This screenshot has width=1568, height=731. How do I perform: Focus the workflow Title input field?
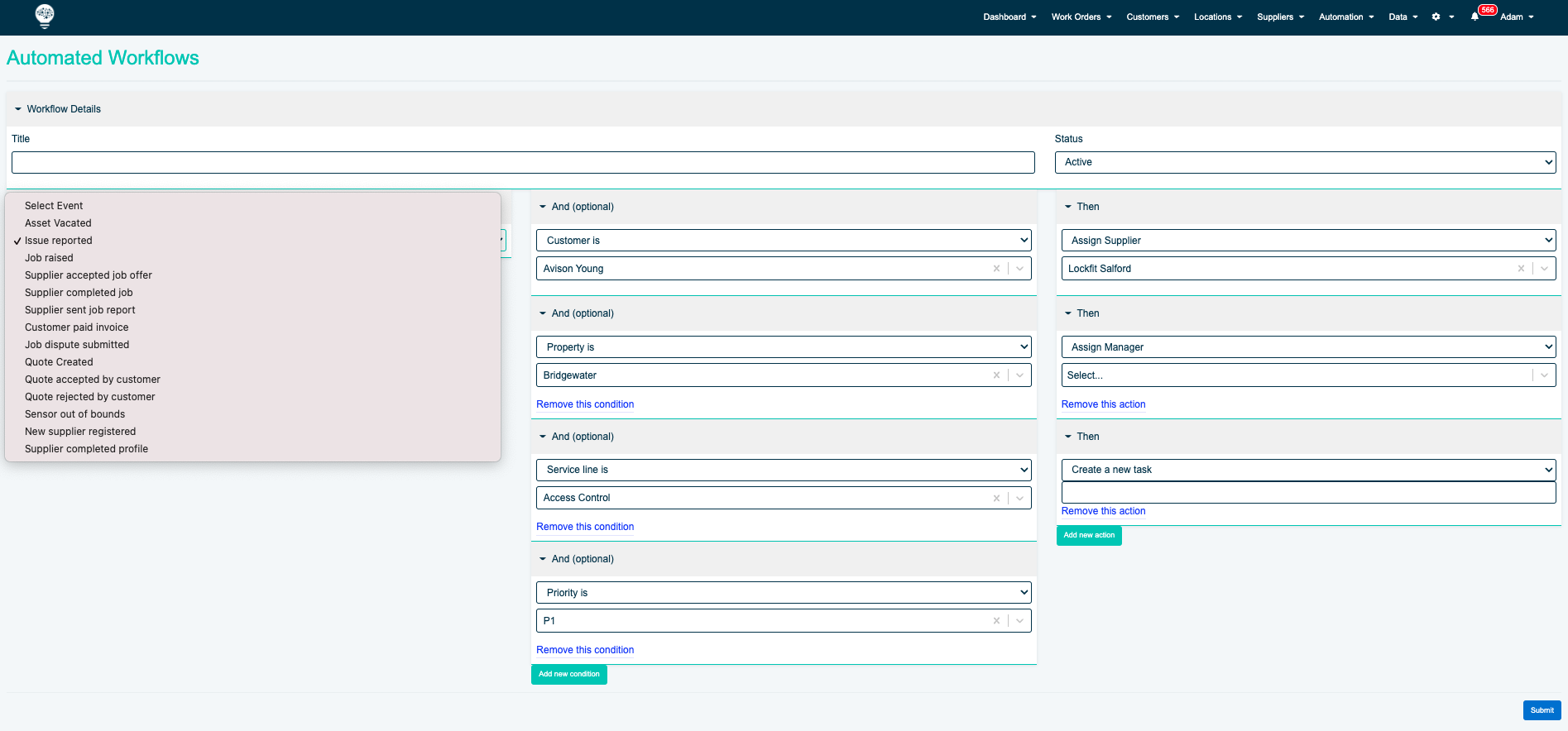[x=523, y=162]
